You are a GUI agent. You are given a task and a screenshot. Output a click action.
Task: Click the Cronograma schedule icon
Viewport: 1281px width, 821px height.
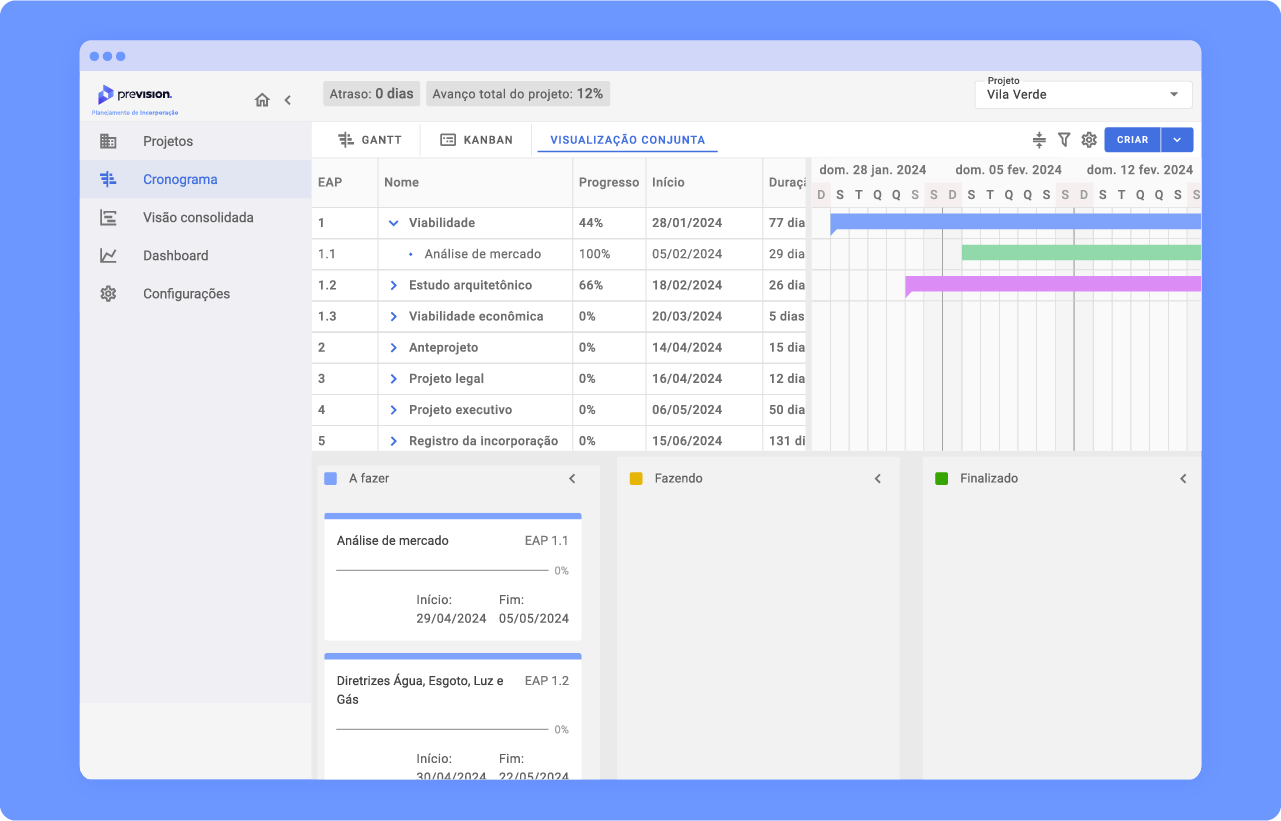coord(108,179)
